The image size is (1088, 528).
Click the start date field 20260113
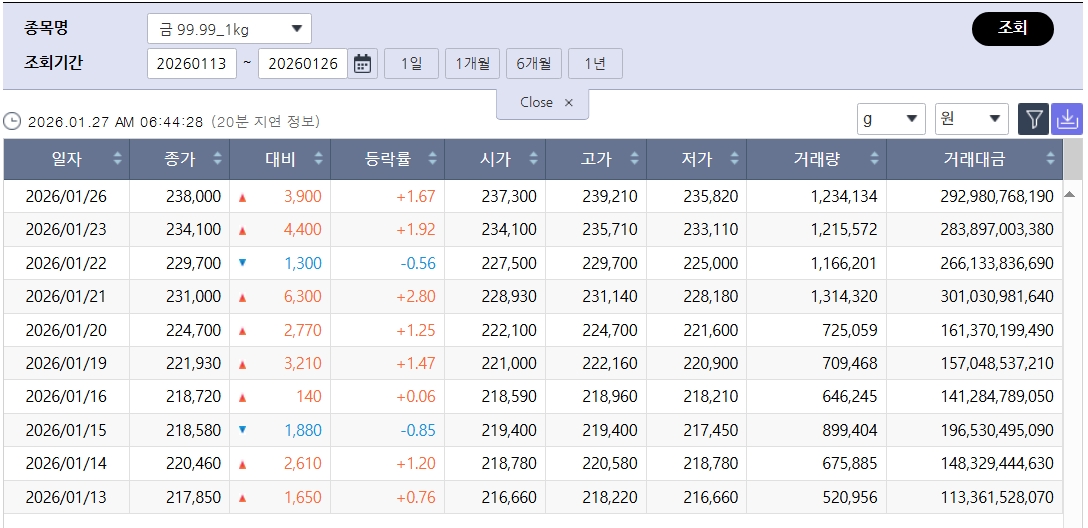(192, 64)
